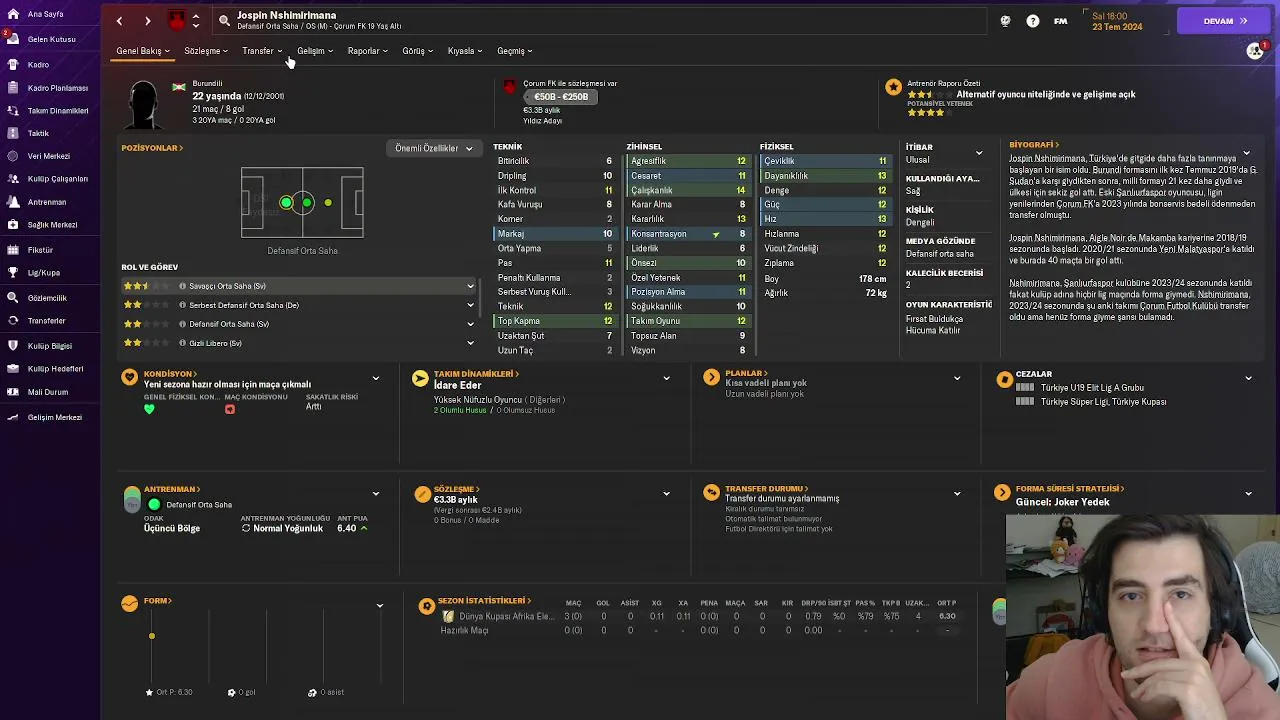
Task: Expand the Planlar panel chevron
Action: (957, 378)
